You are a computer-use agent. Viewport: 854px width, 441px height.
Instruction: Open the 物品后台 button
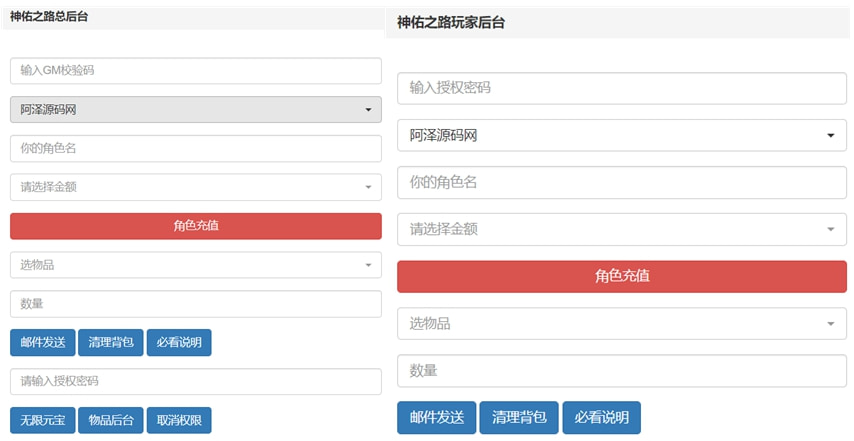(110, 421)
